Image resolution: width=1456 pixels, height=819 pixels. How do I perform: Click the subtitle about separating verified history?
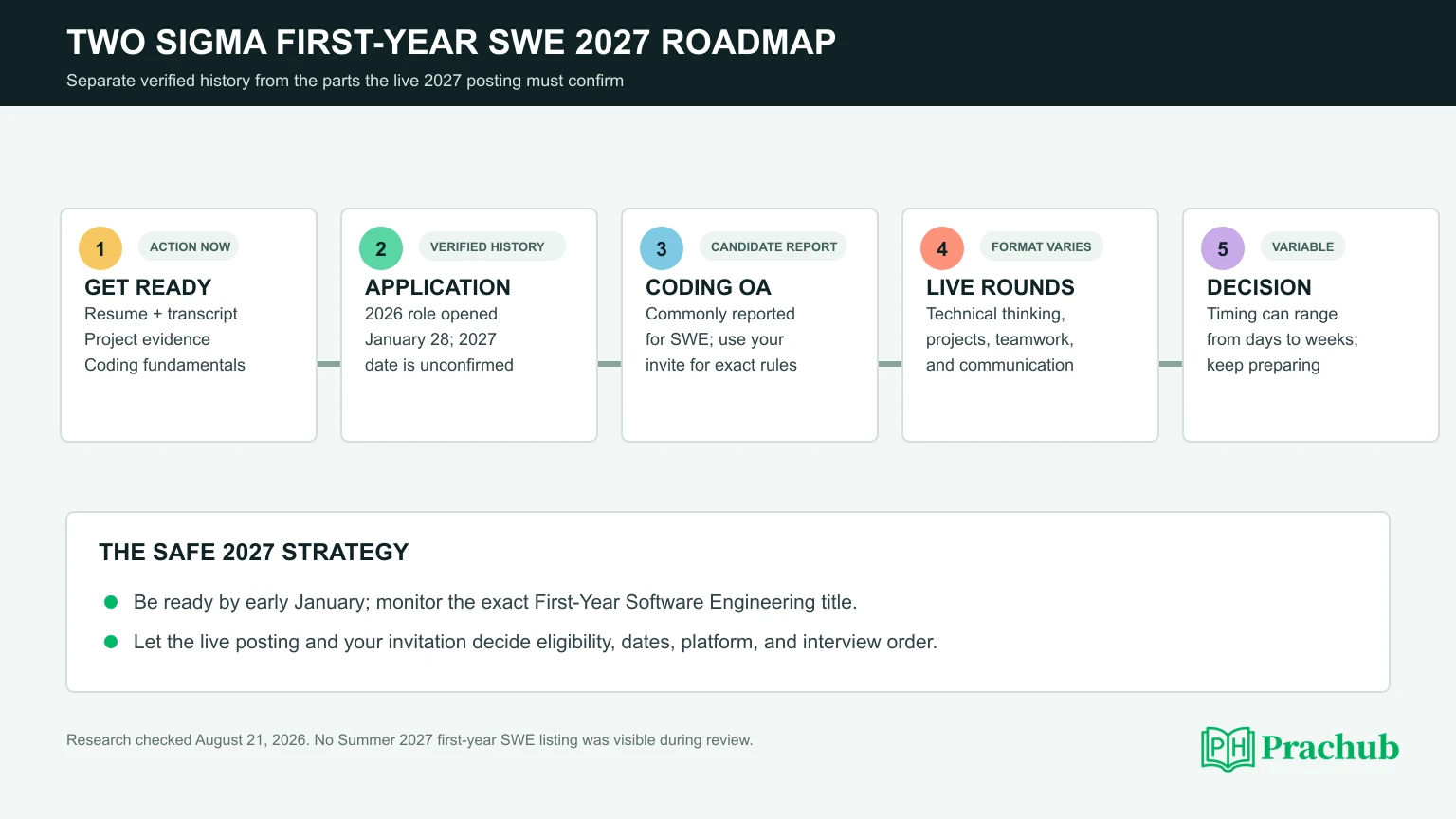(345, 81)
